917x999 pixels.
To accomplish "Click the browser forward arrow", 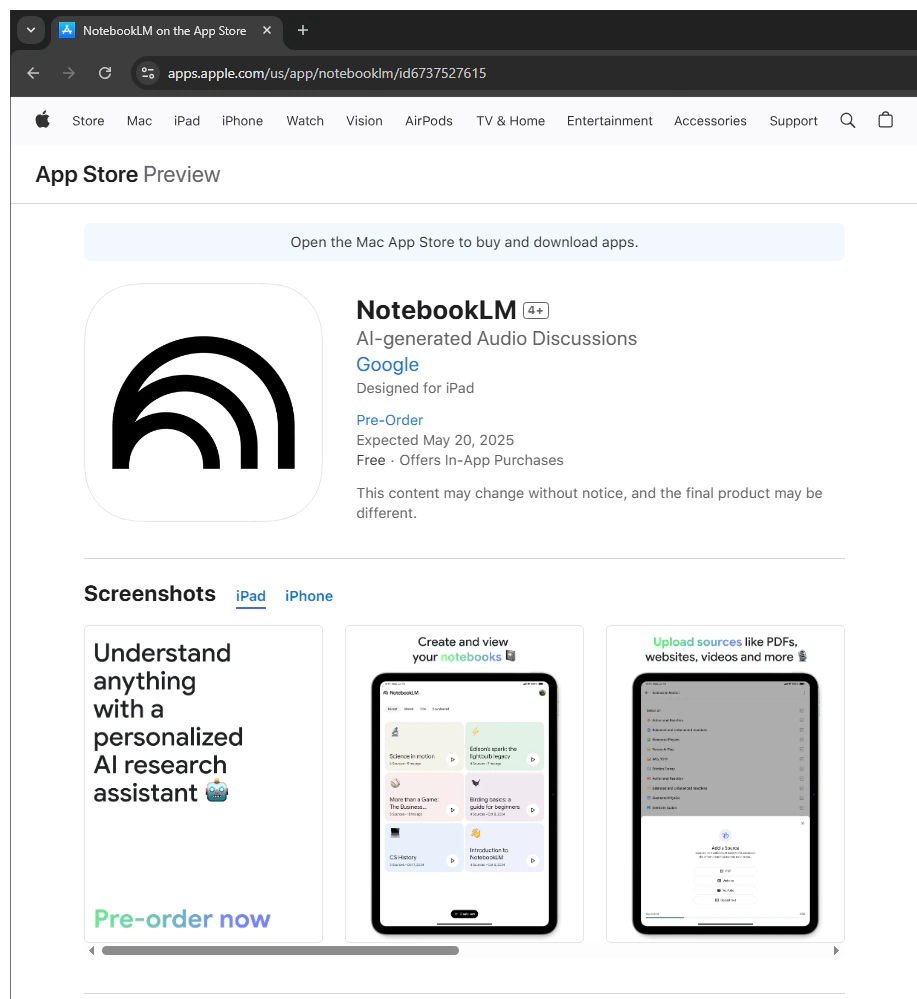I will click(69, 73).
